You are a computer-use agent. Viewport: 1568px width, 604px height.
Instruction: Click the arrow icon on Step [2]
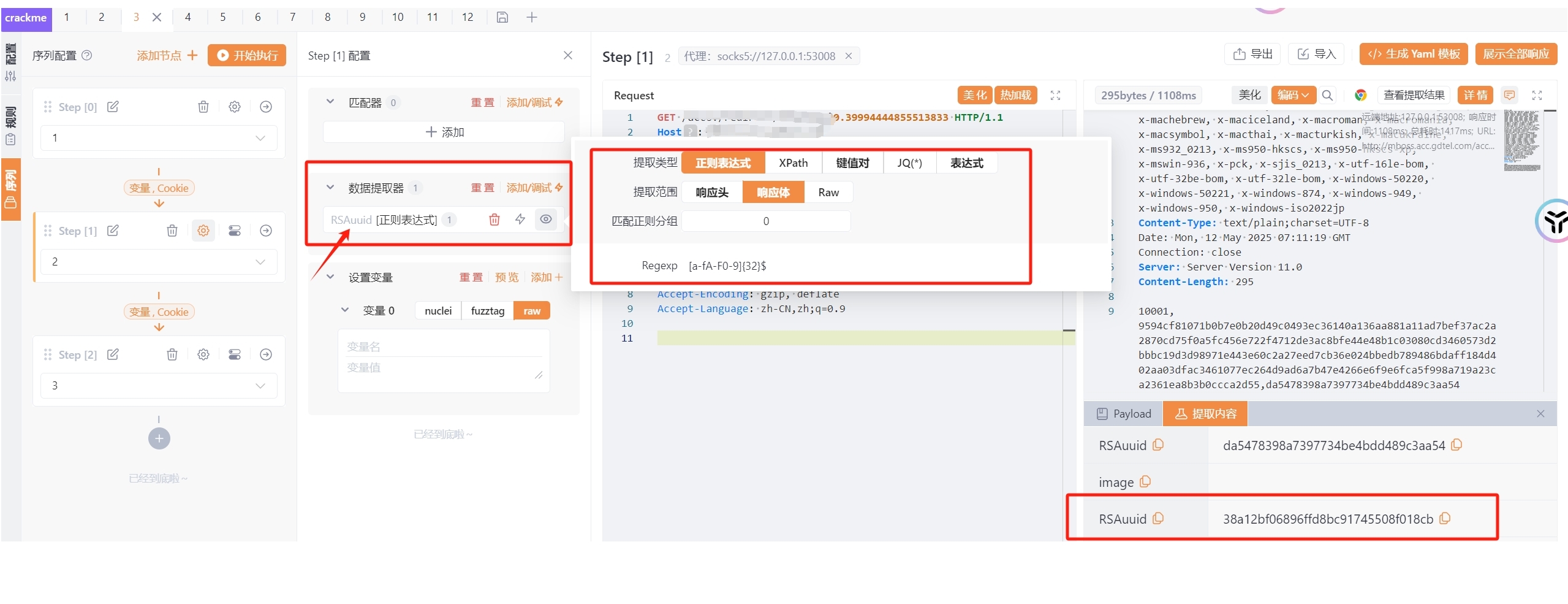pos(266,354)
